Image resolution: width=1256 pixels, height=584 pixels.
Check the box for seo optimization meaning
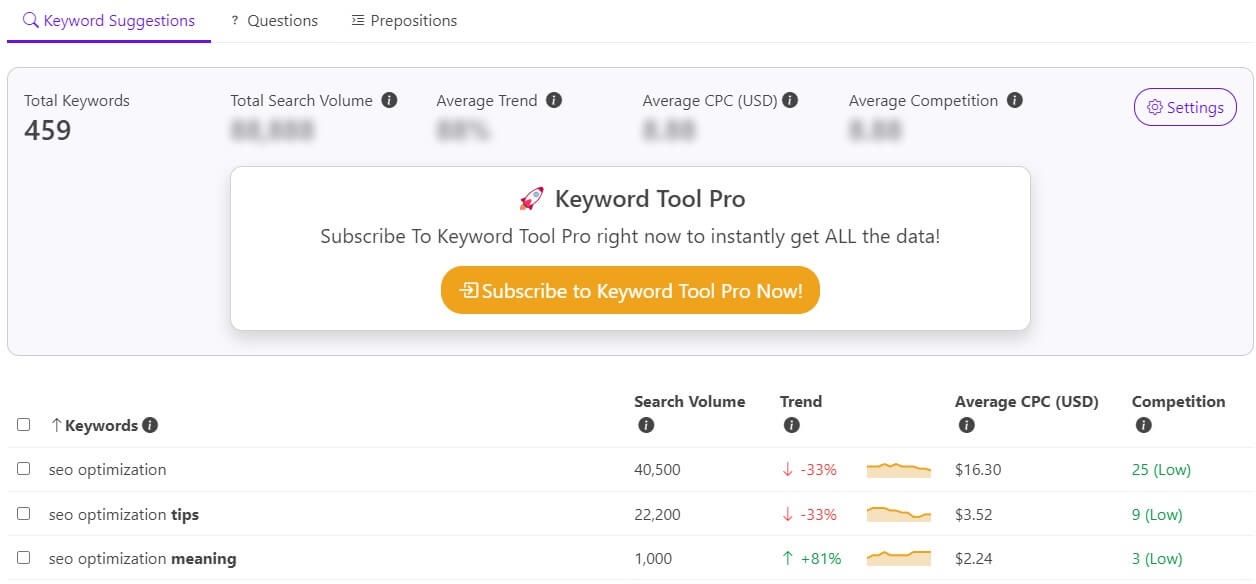point(24,557)
